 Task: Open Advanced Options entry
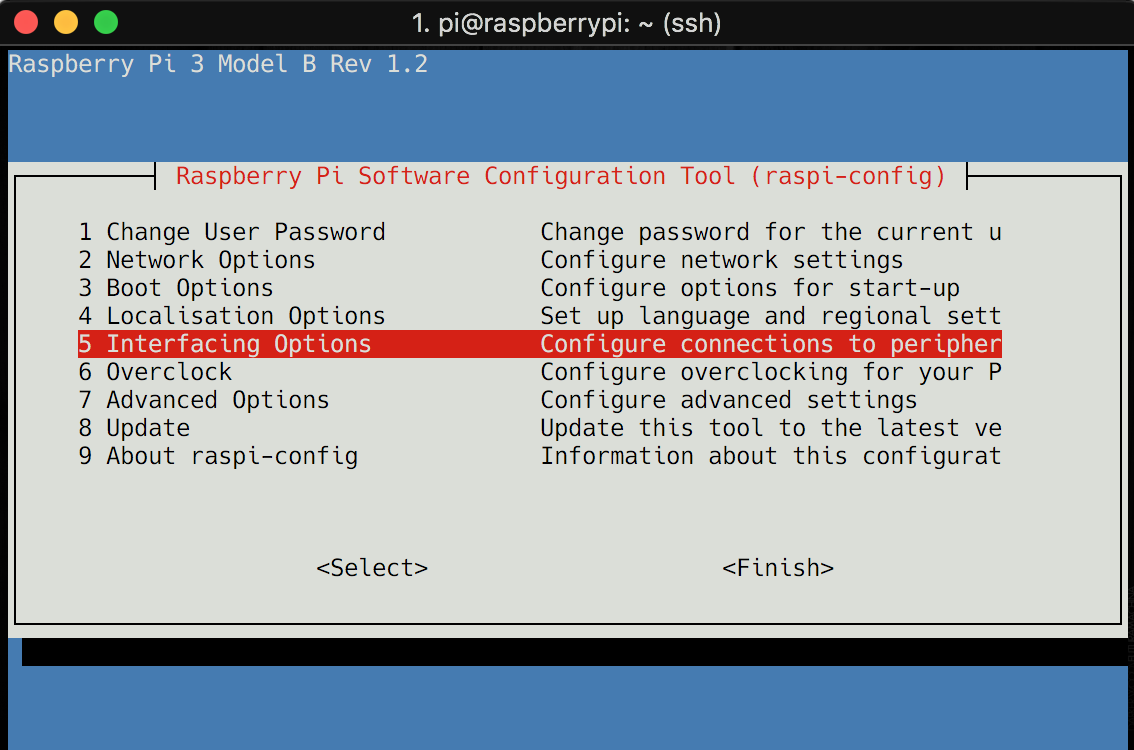540,400
